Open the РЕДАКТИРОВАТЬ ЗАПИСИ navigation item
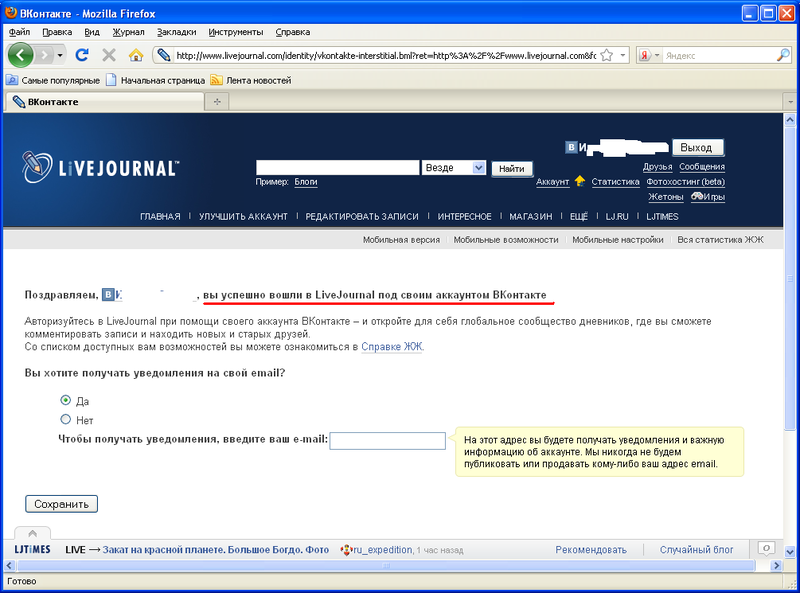The image size is (800, 593). (362, 216)
